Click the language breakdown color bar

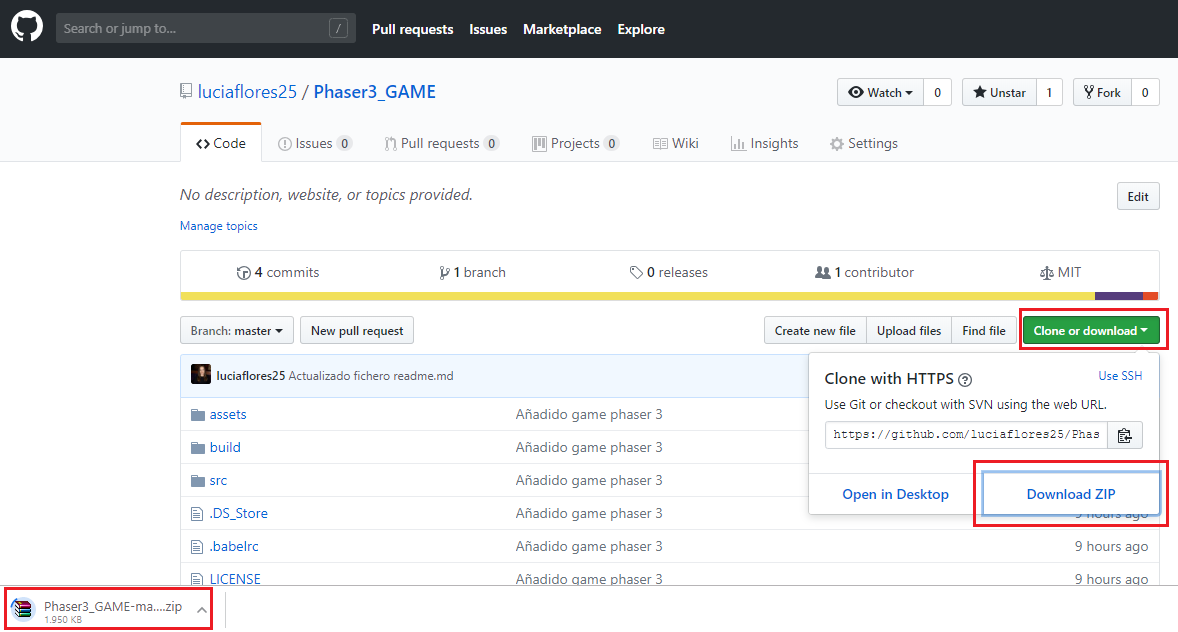point(669,296)
